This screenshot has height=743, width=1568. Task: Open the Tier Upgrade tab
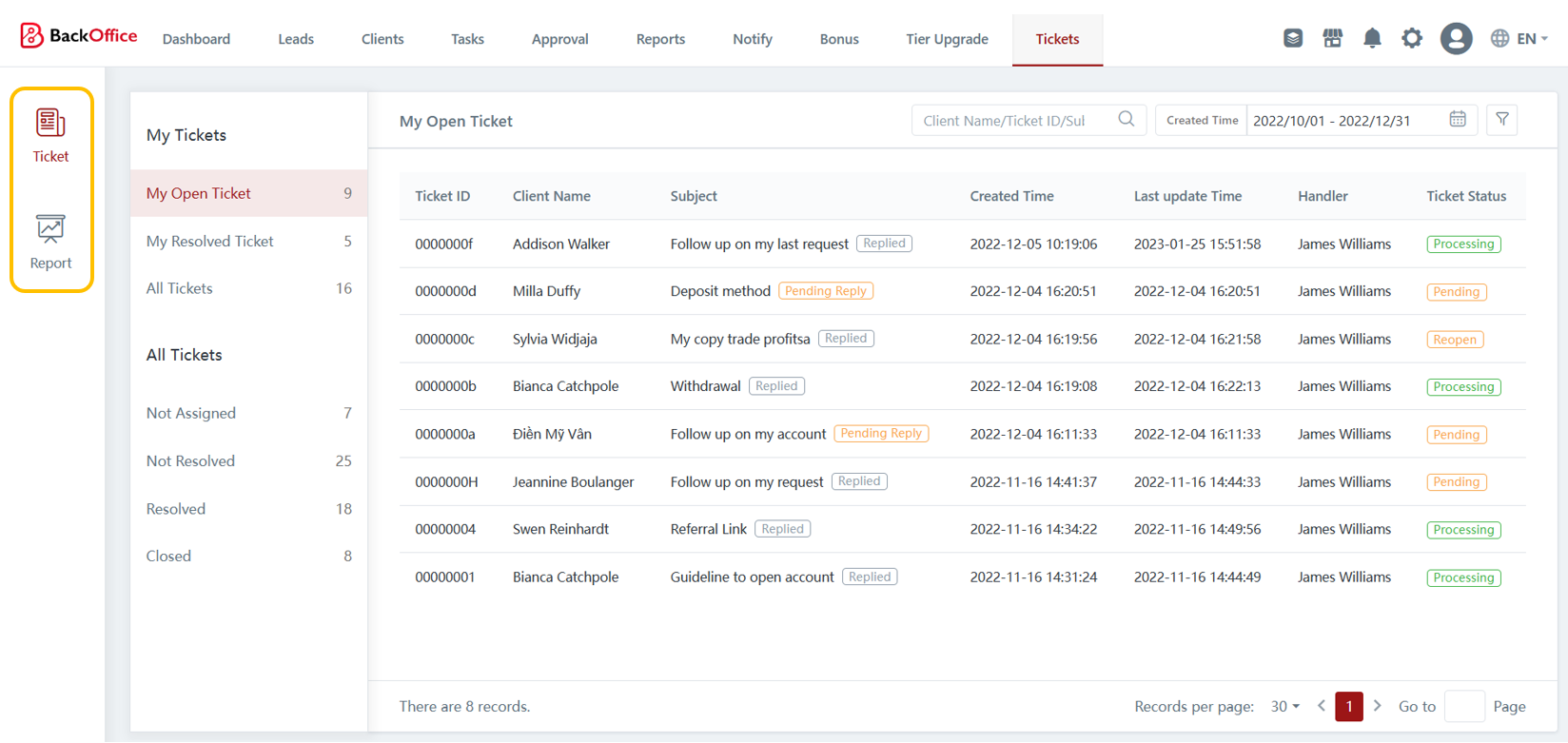tap(947, 39)
